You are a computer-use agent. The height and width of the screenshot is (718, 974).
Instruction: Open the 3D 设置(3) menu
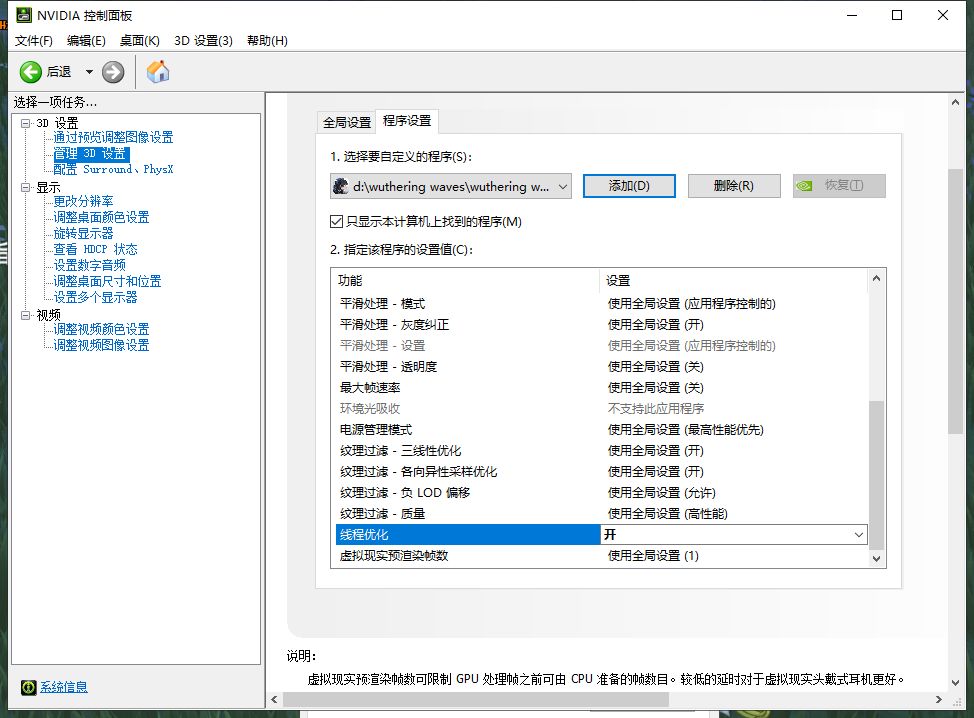click(x=203, y=40)
